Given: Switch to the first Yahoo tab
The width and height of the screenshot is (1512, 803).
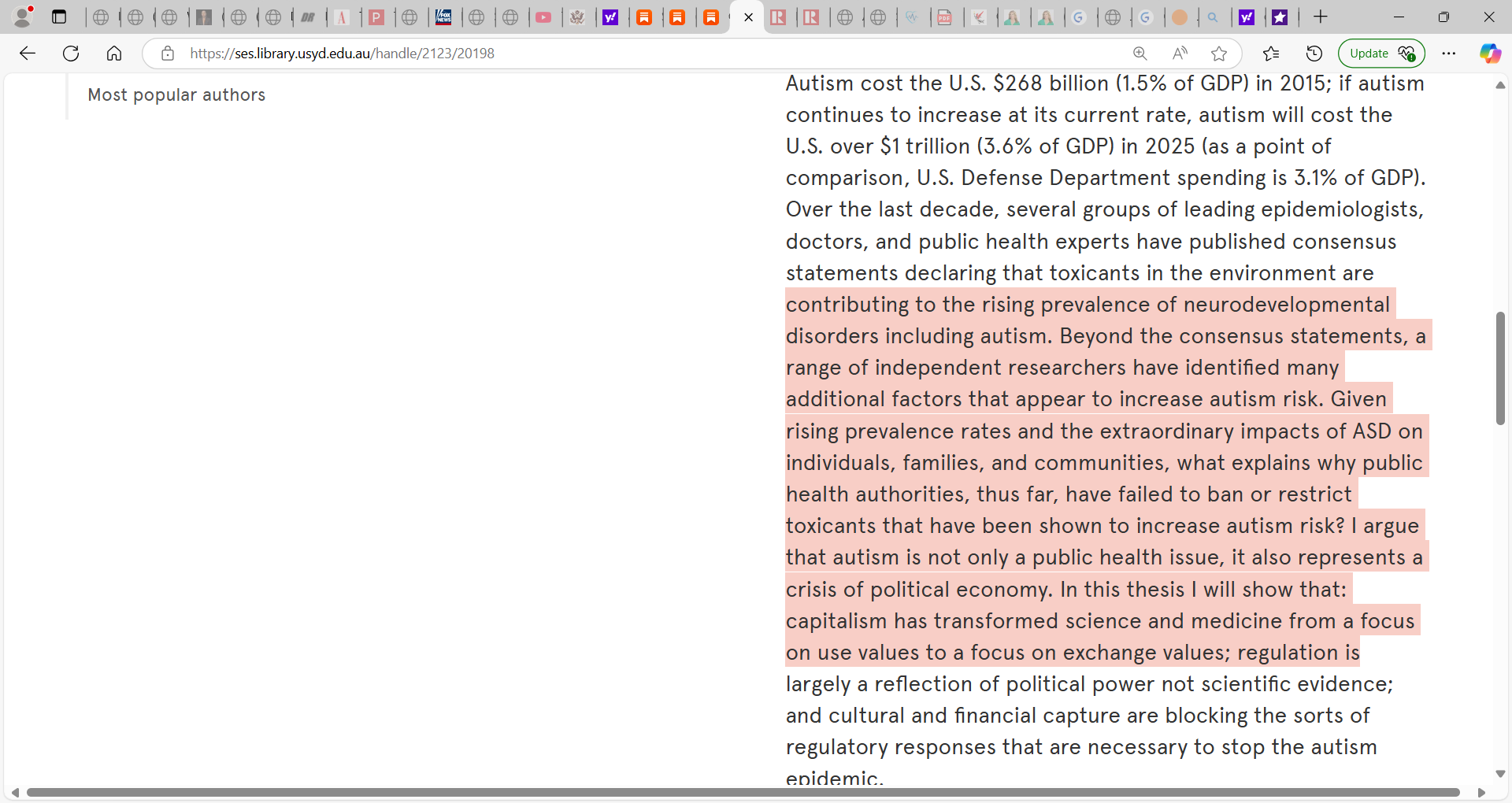Looking at the screenshot, I should pos(610,17).
